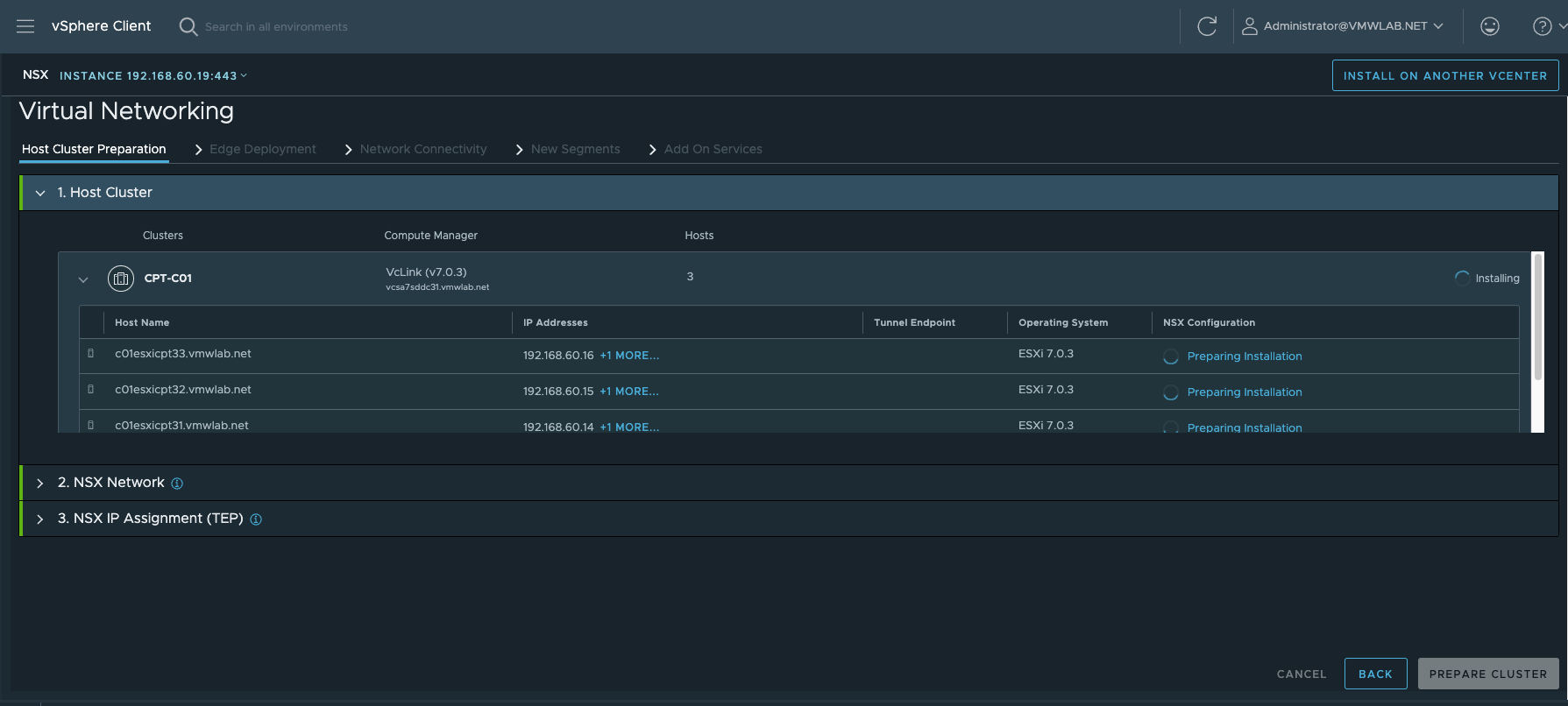Image resolution: width=1568 pixels, height=706 pixels.
Task: Click the NSX IP Assignment info icon
Action: coord(256,519)
